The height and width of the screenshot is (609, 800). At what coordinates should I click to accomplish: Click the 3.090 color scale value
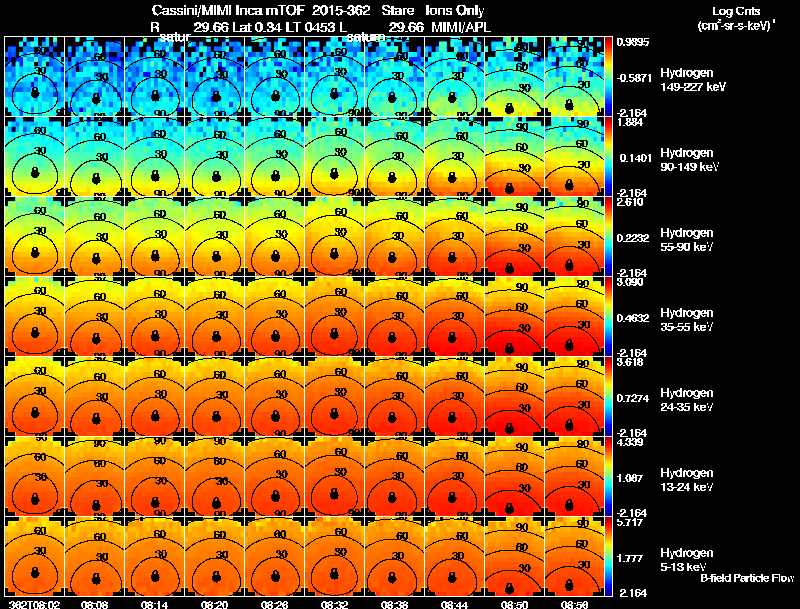click(630, 282)
